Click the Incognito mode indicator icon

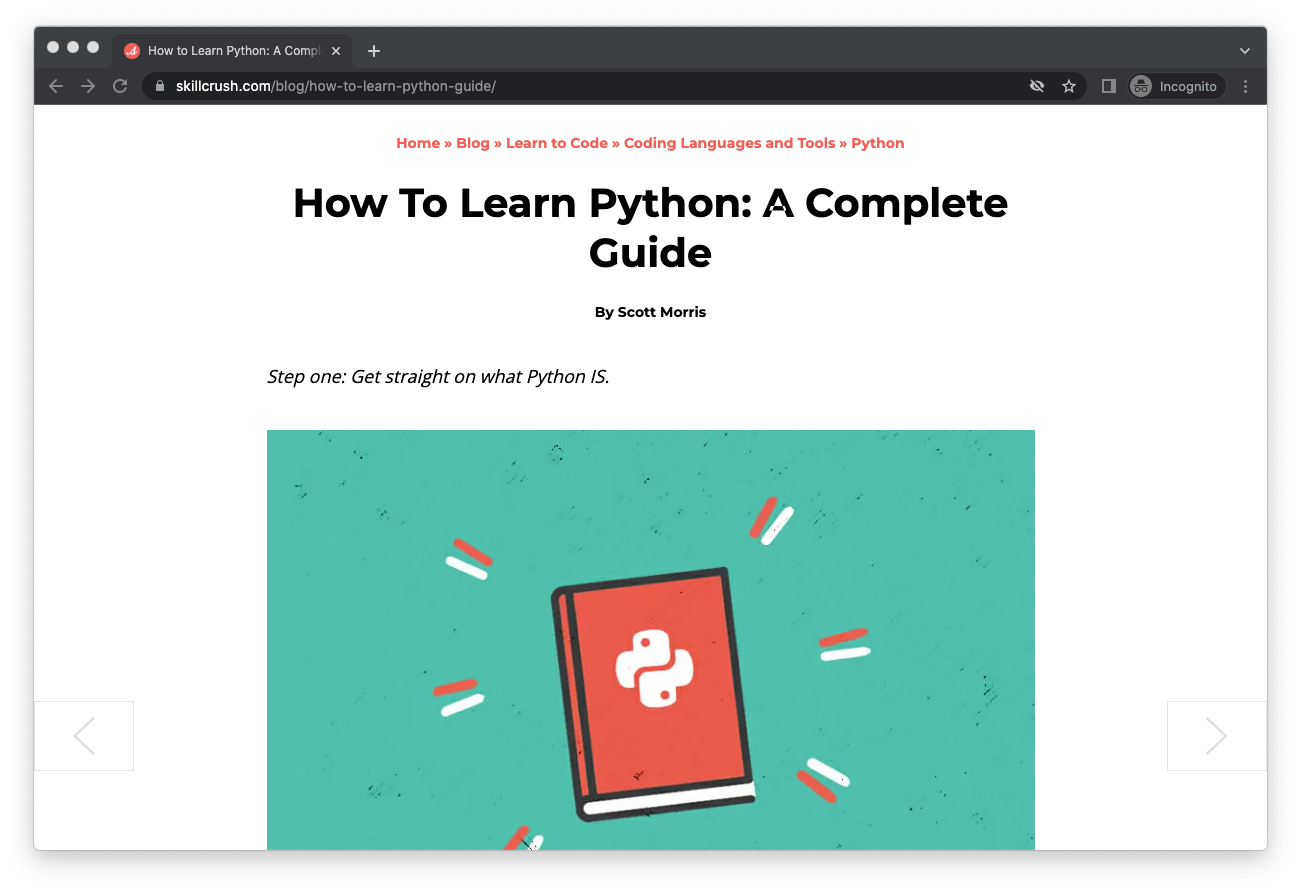1140,86
